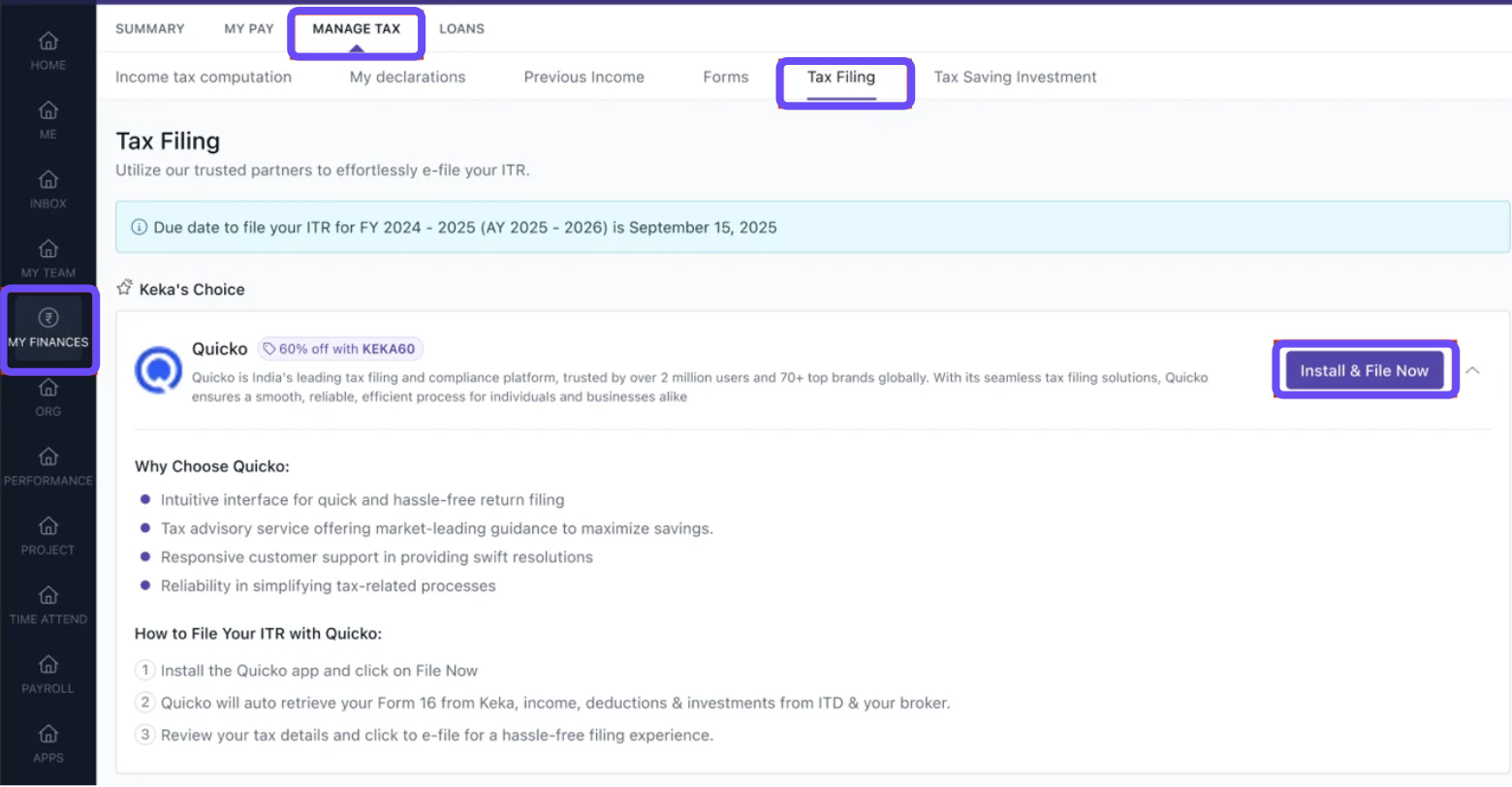
Task: Open My Finances rupee icon
Action: [x=47, y=319]
